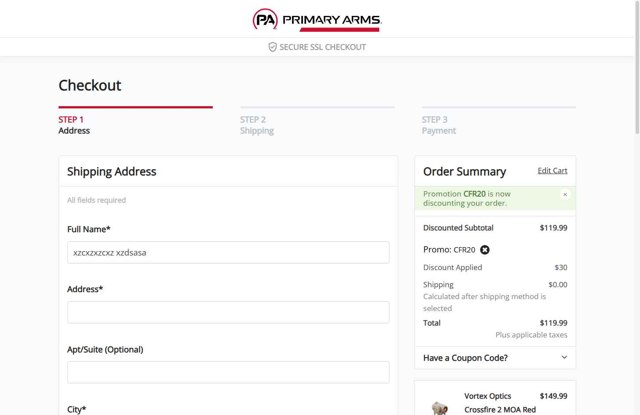
Task: Click the Full Name input field
Action: pyautogui.click(x=228, y=253)
